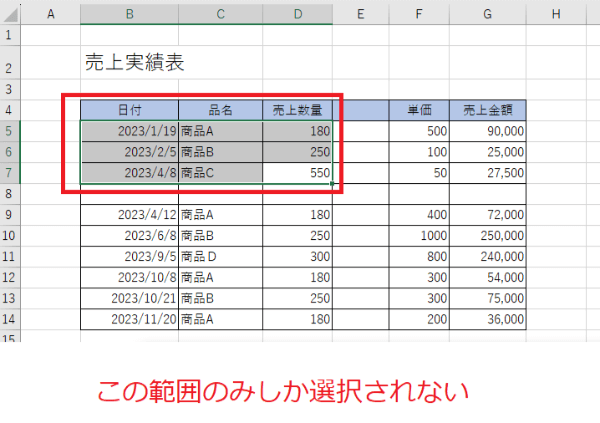The image size is (600, 423).
Task: Click date cell 2023/10/21
Action: coord(129,298)
